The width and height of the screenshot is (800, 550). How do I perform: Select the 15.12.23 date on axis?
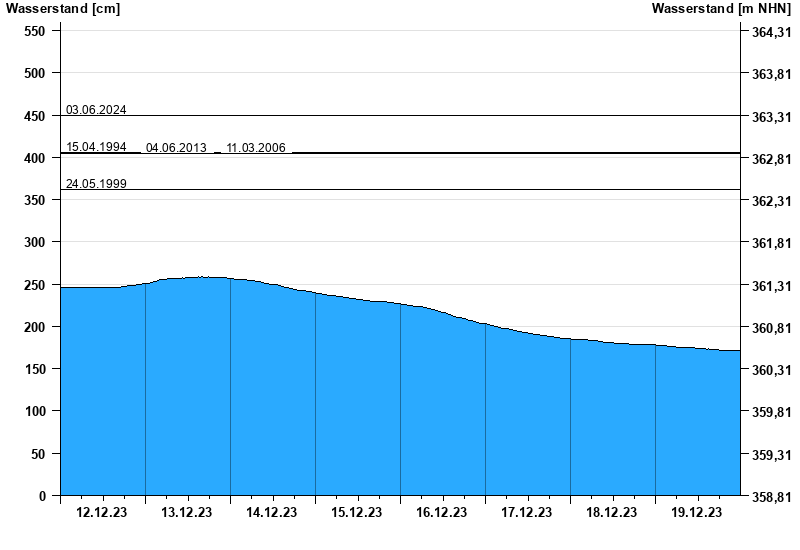(357, 513)
